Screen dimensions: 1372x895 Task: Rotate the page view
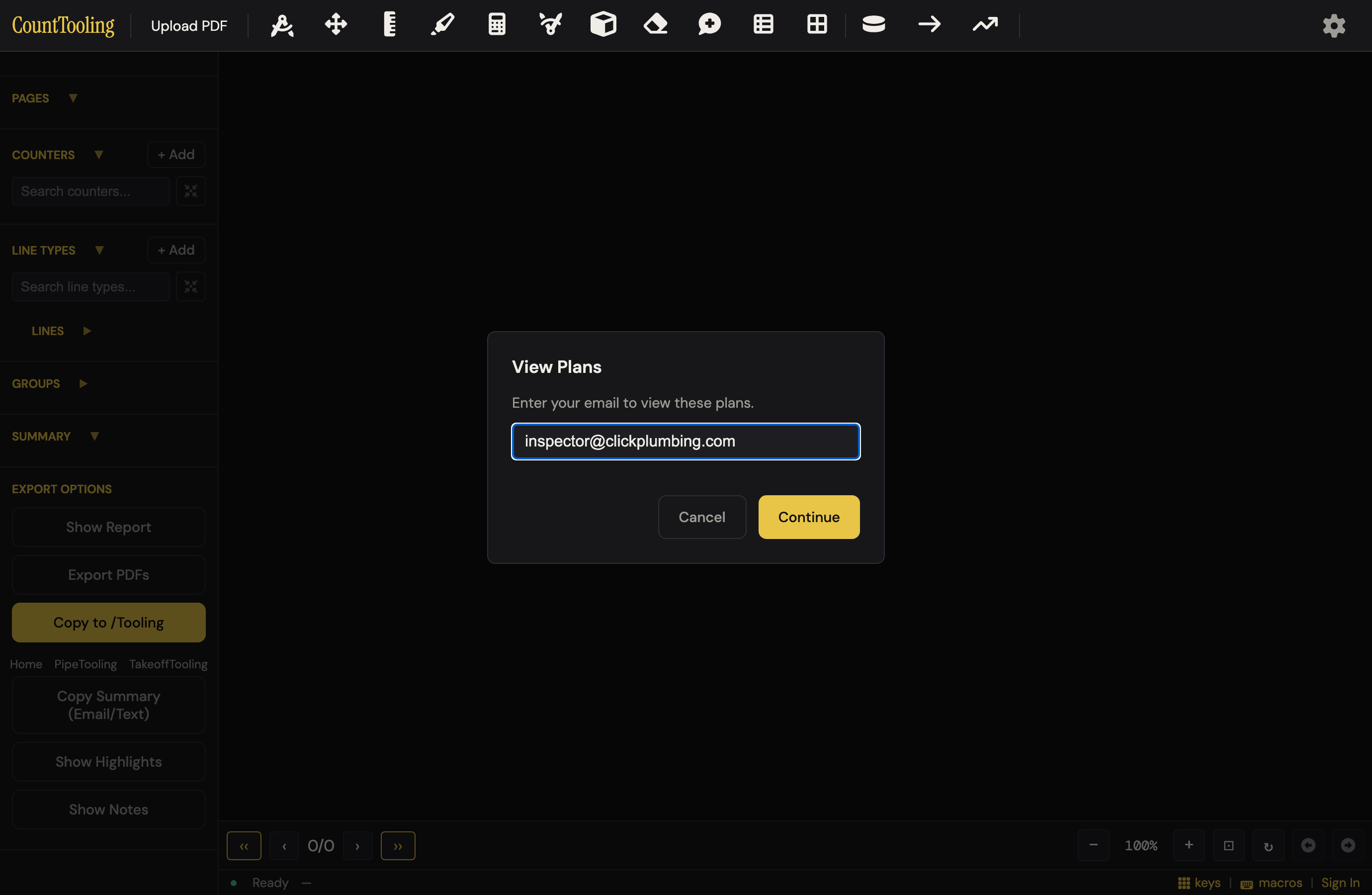(1268, 845)
